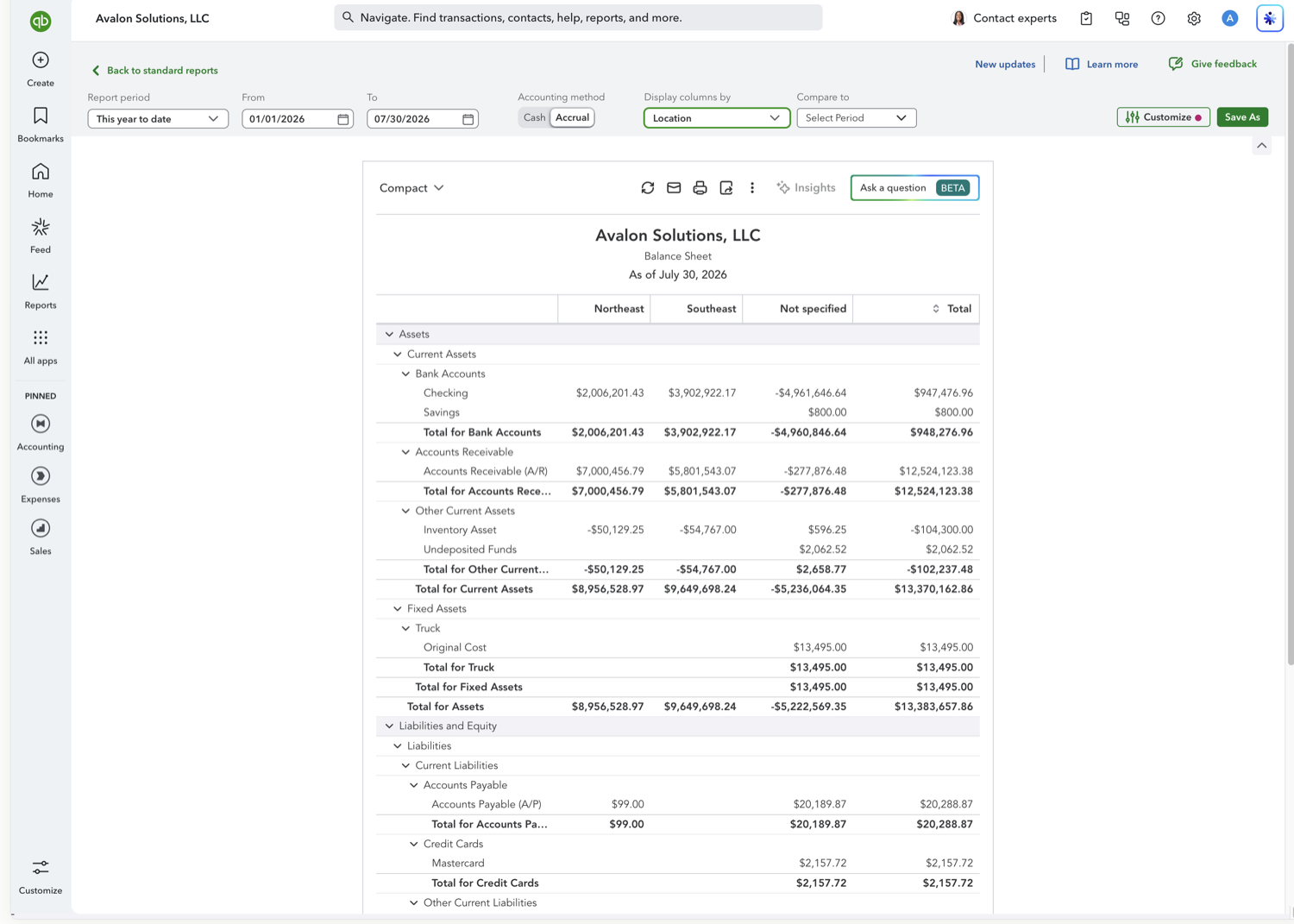Open the Create plus menu
The image size is (1294, 924).
click(x=41, y=70)
